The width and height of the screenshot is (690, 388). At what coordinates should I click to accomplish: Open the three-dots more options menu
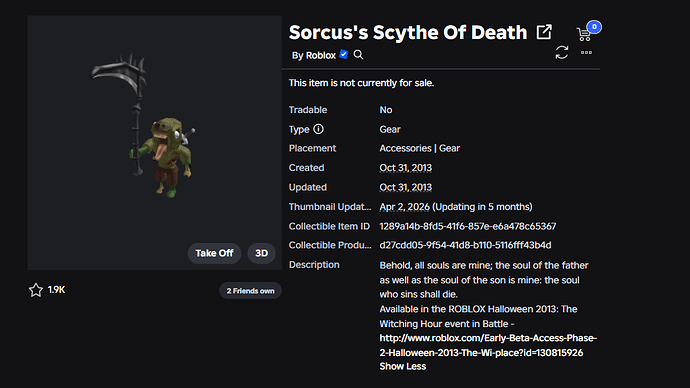[x=586, y=52]
